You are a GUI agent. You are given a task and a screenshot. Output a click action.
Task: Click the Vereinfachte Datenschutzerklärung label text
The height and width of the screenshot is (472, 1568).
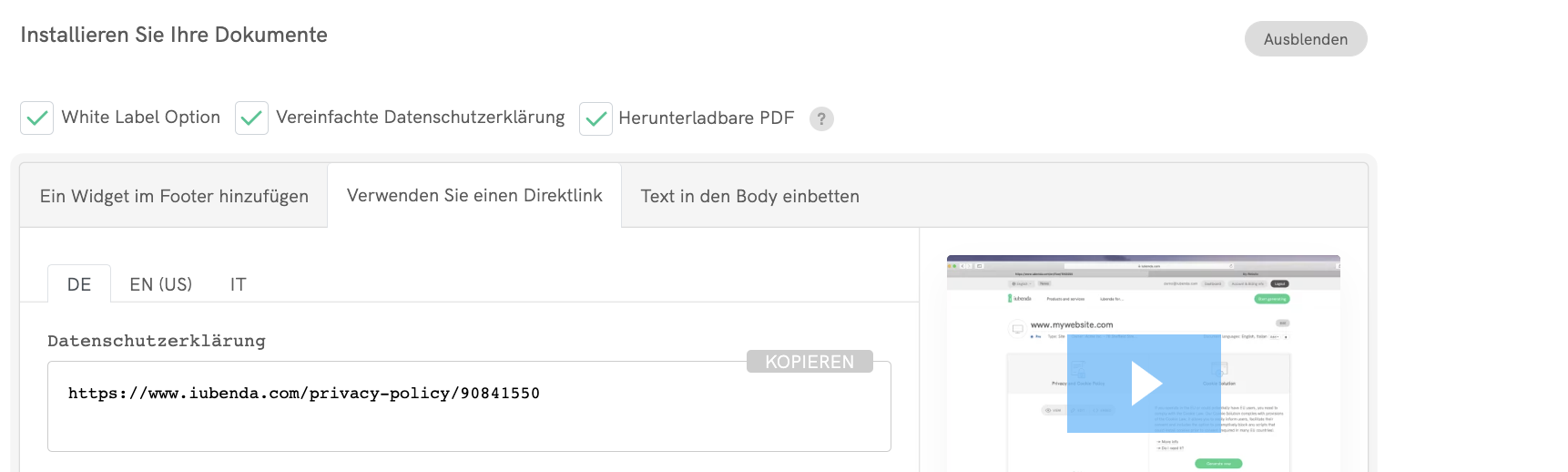420,118
